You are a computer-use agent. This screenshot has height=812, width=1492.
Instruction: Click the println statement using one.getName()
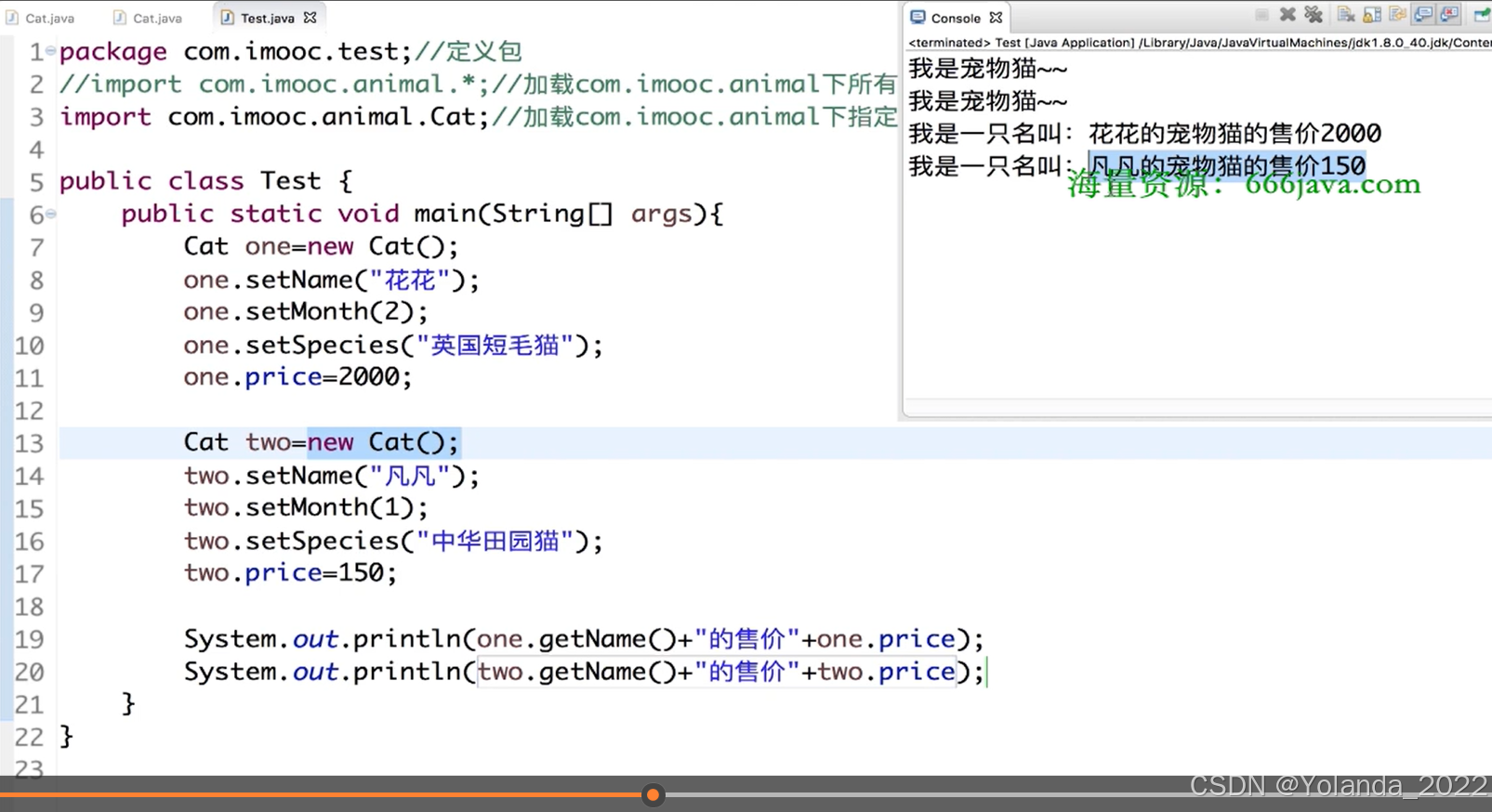pyautogui.click(x=584, y=639)
